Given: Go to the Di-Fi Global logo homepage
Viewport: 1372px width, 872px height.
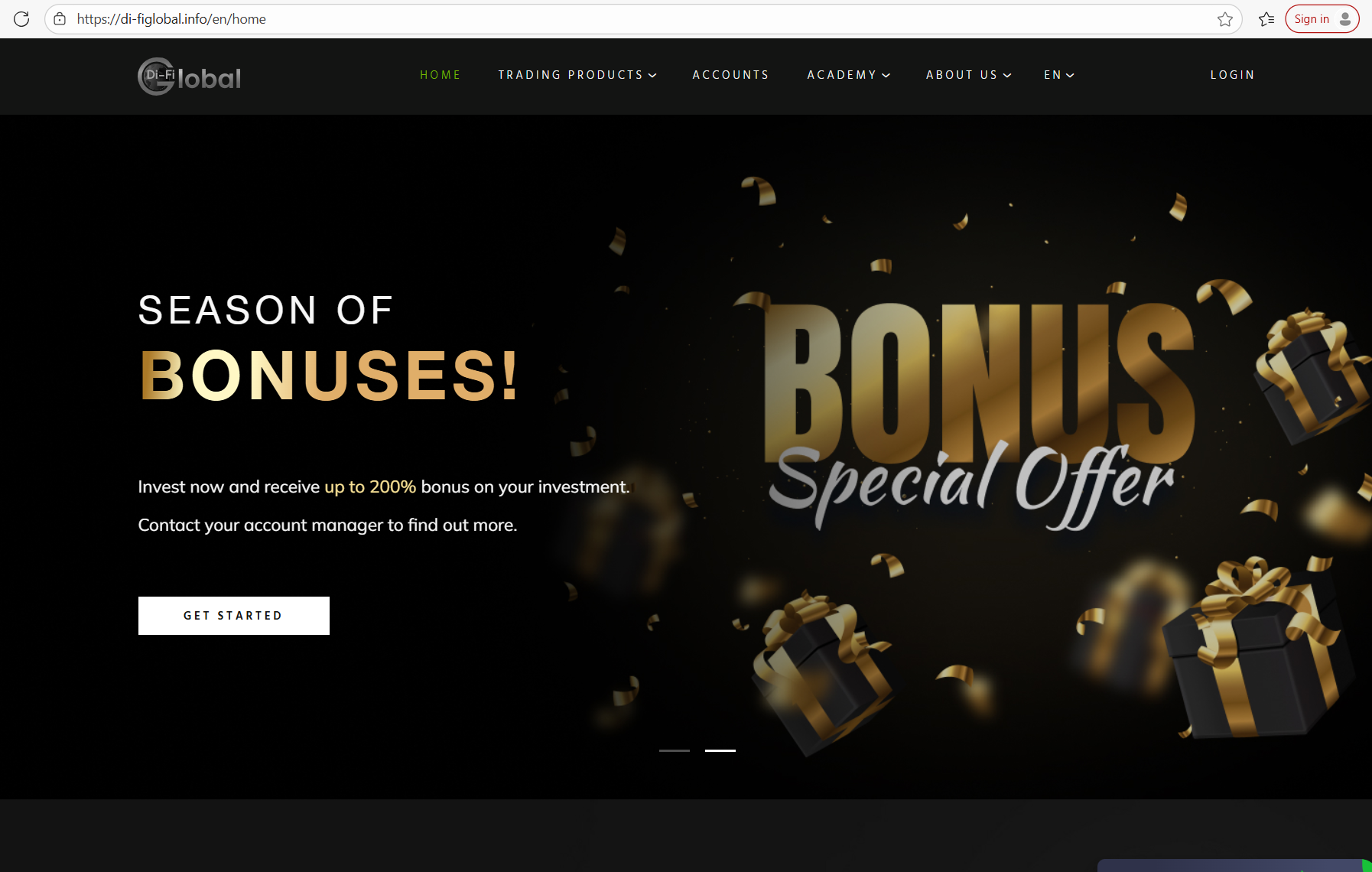Looking at the screenshot, I should [189, 76].
